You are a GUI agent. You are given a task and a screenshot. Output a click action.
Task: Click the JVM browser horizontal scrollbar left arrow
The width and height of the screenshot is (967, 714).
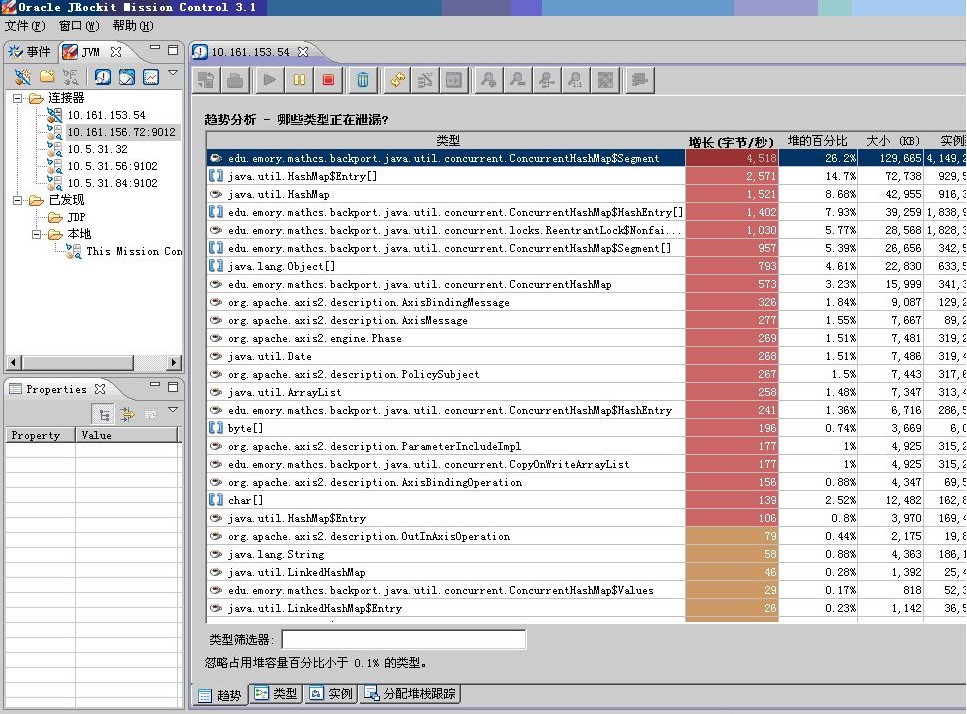(13, 363)
